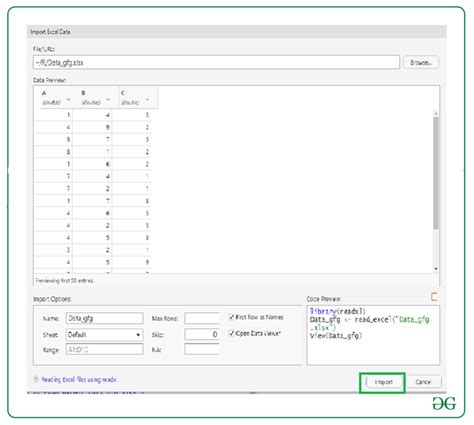The width and height of the screenshot is (474, 425).
Task: Click the help icon beside Reading Excel files link
Action: pos(36,379)
